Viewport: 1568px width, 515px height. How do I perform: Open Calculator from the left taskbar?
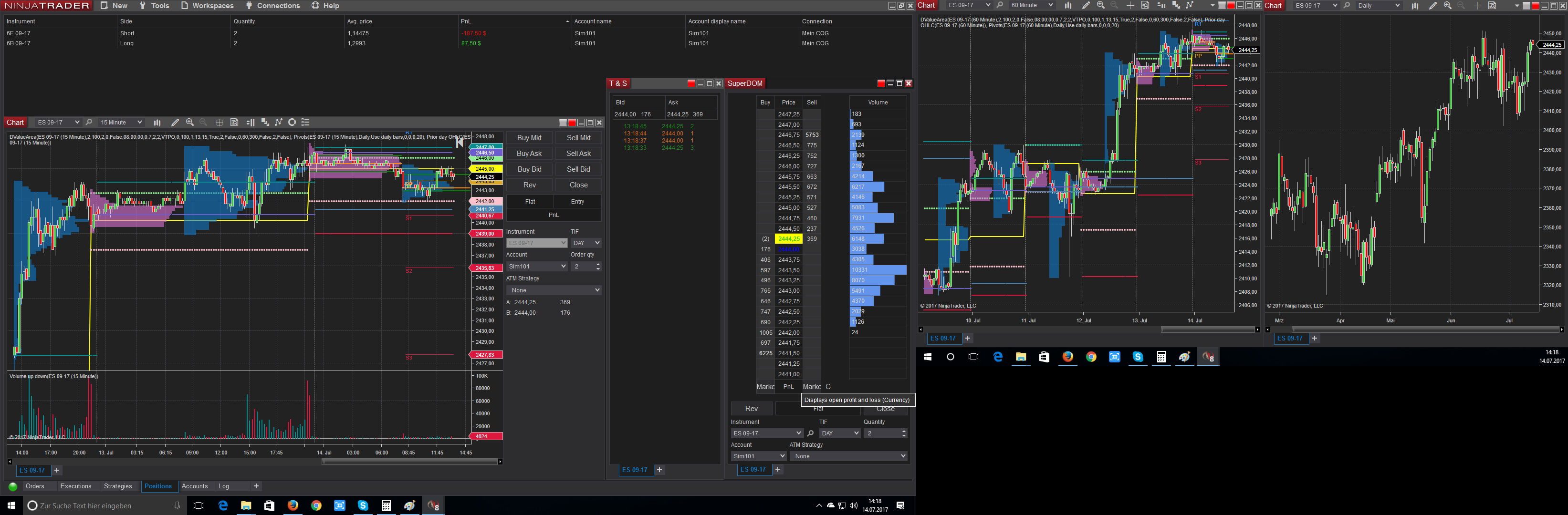(386, 505)
